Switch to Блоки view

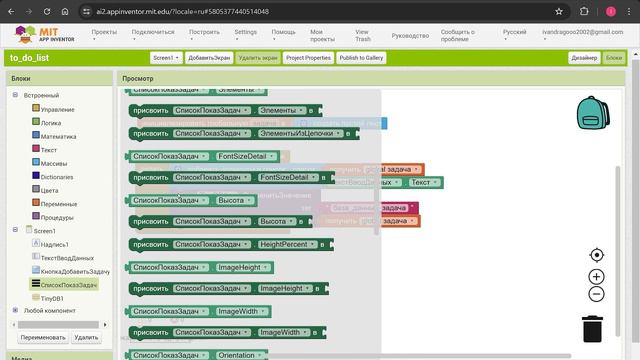(613, 58)
